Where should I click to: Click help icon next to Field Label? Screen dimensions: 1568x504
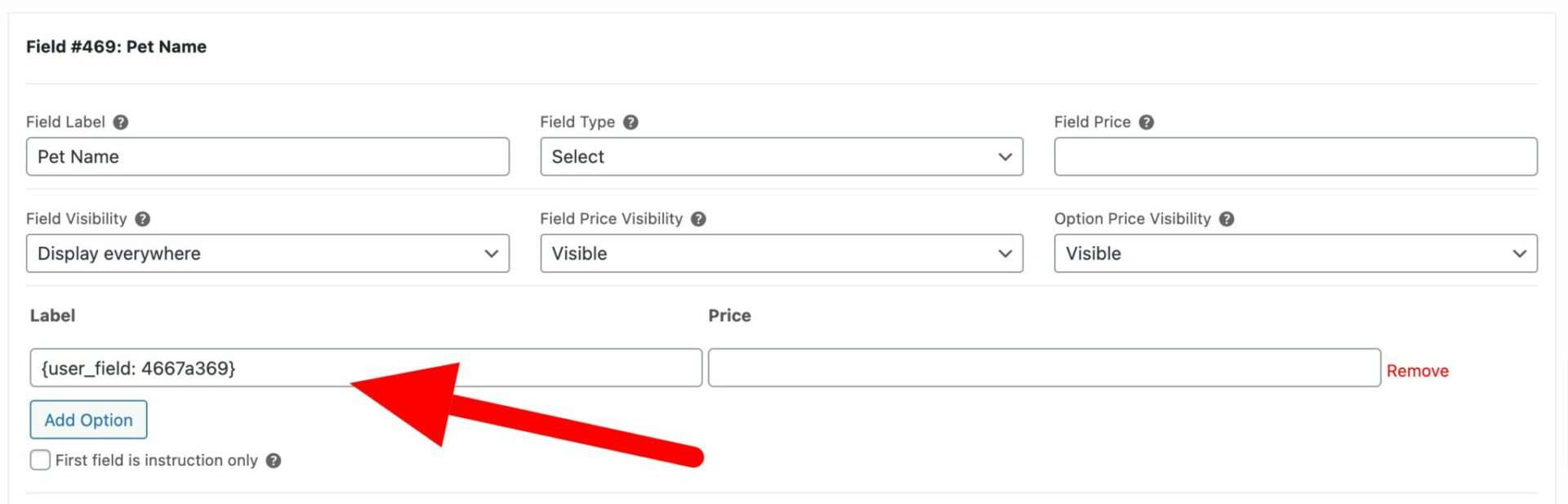pyautogui.click(x=121, y=123)
